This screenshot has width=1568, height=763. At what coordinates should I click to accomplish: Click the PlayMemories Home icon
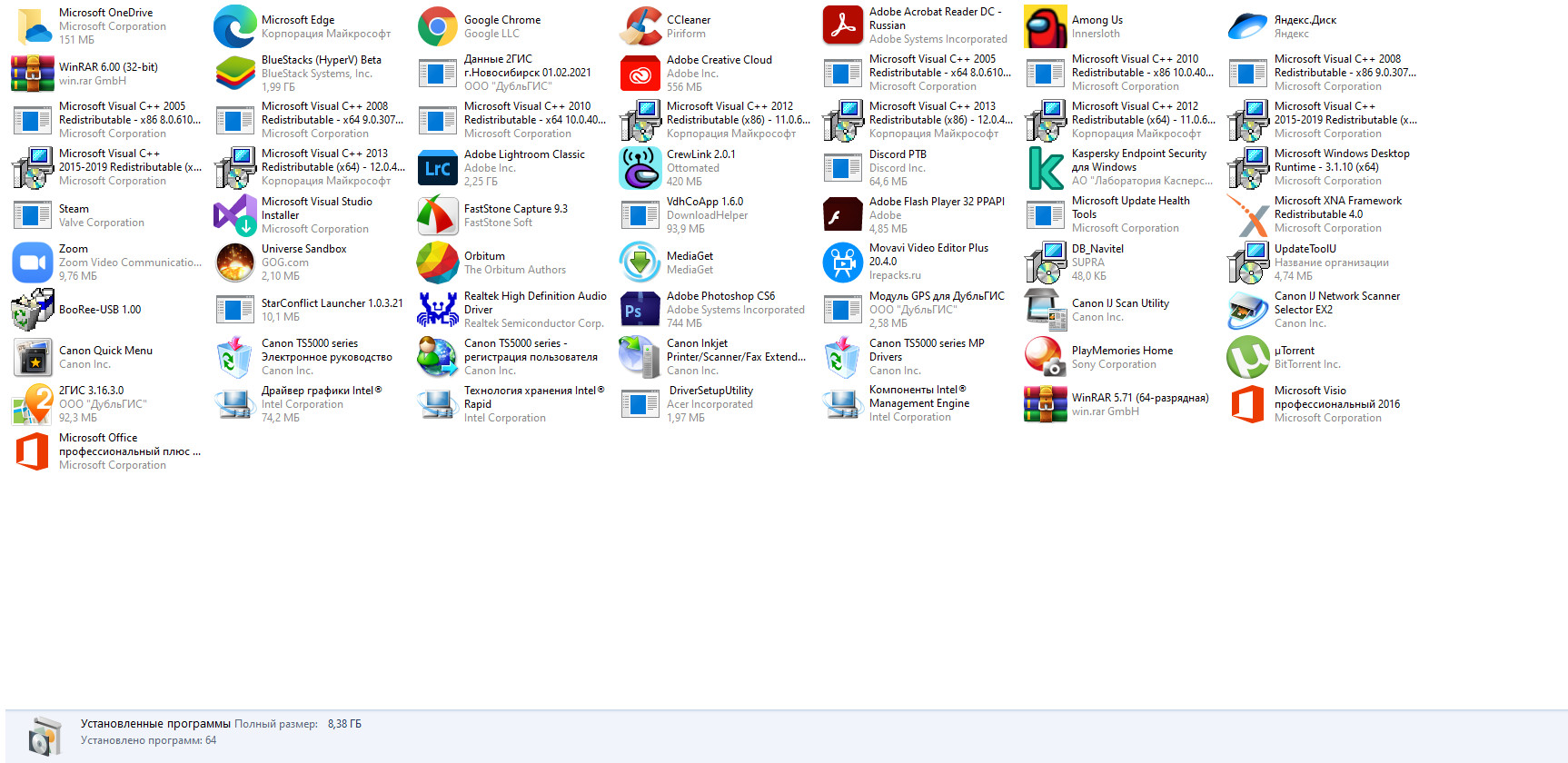click(x=1046, y=357)
